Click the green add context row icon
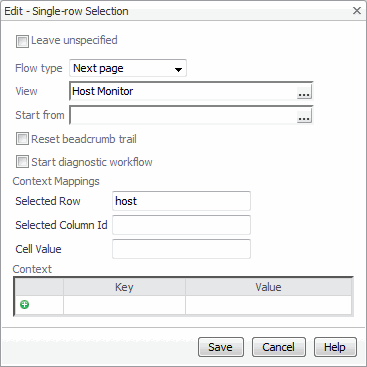 24,304
